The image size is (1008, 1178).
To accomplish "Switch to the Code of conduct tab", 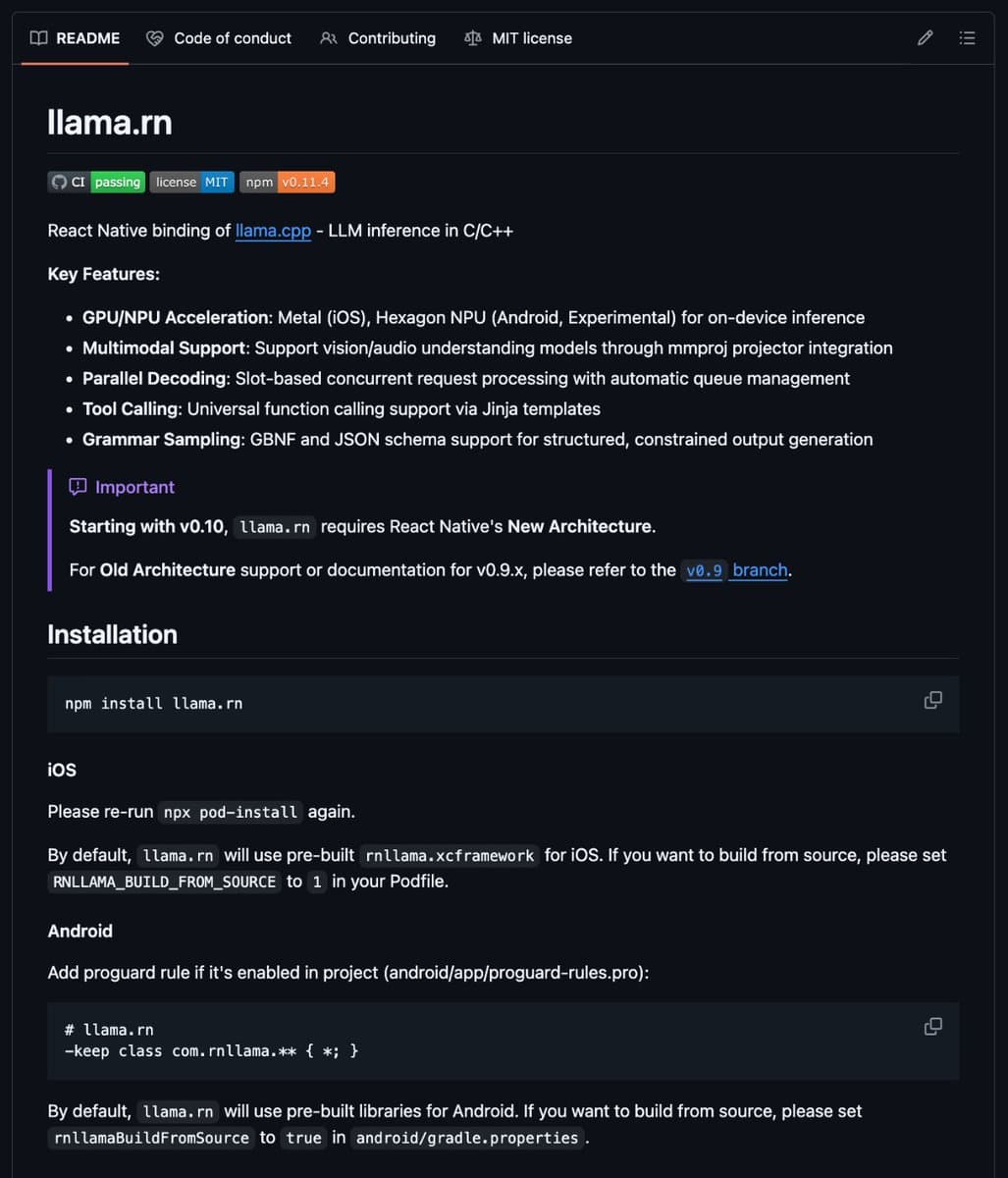I will 232,38.
